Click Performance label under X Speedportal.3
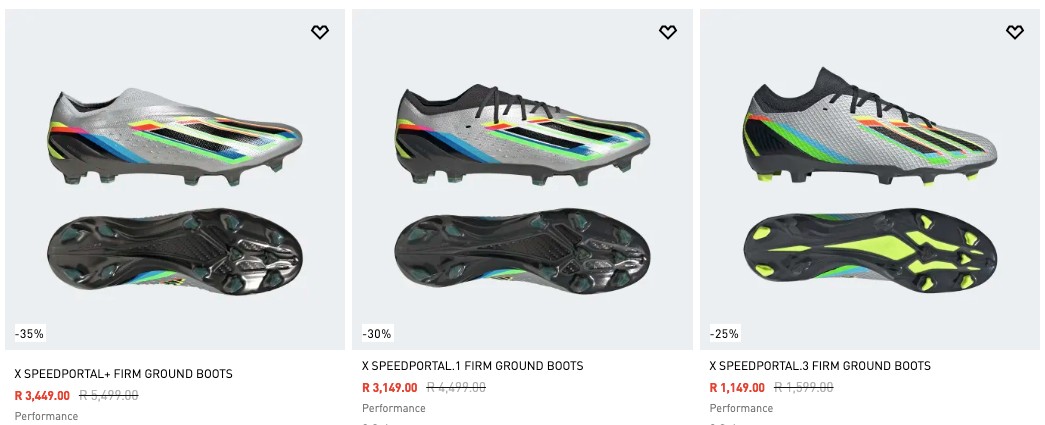 click(741, 408)
